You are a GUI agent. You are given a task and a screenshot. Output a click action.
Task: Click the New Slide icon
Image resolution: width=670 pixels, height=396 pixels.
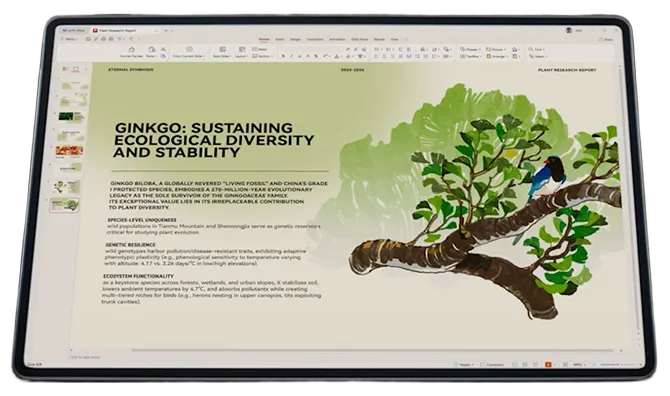[x=223, y=50]
